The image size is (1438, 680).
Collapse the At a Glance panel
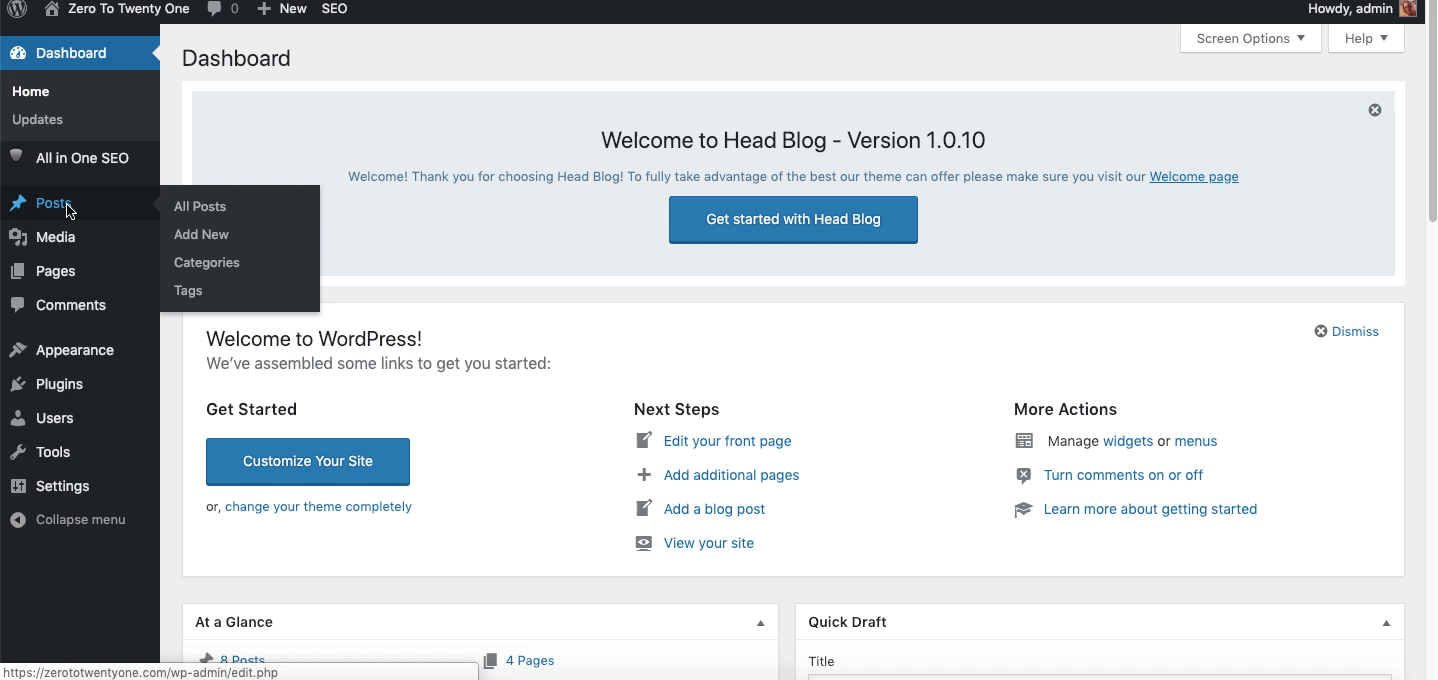coord(760,623)
